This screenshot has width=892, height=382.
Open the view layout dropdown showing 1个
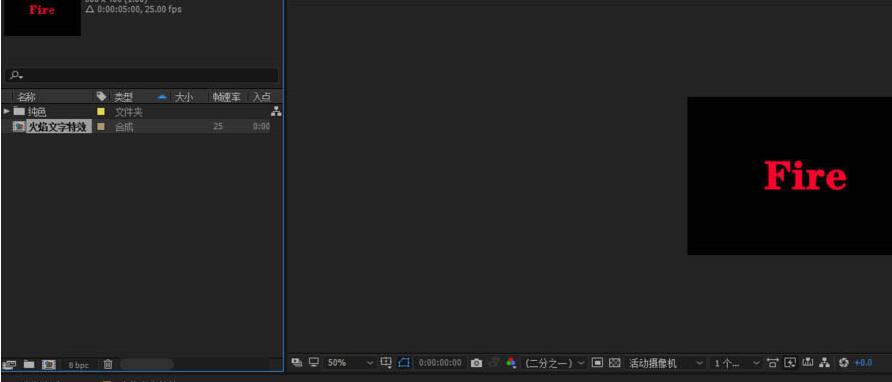tap(736, 363)
